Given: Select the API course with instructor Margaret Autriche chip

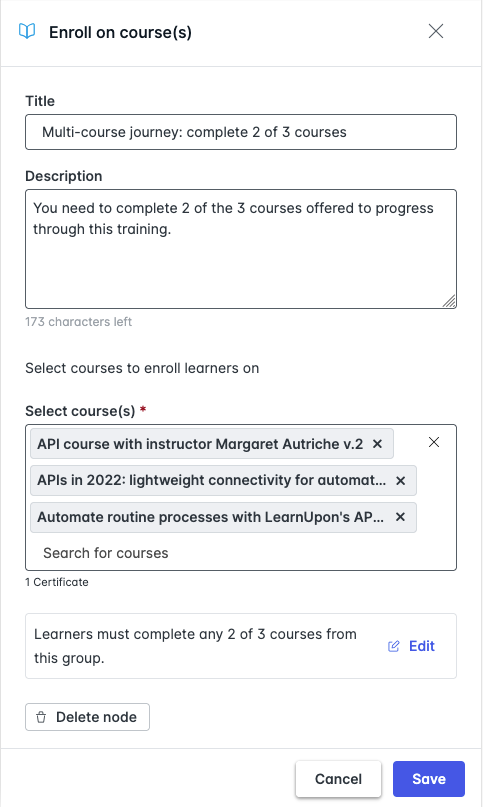Looking at the screenshot, I should (x=200, y=444).
